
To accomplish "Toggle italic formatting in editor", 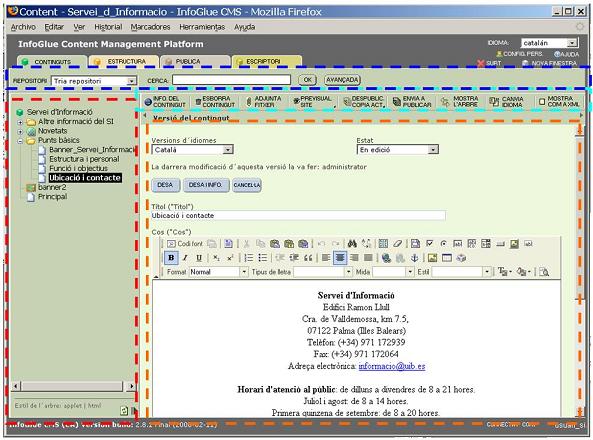I will (x=185, y=258).
